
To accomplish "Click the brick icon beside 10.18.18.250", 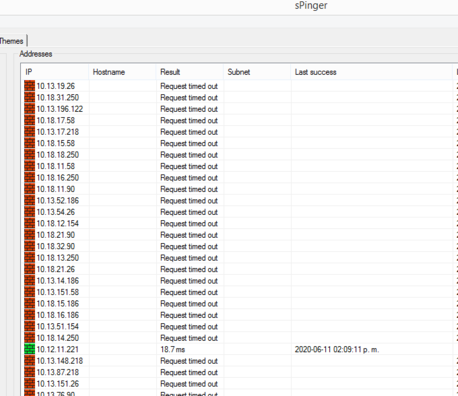I will [29, 155].
